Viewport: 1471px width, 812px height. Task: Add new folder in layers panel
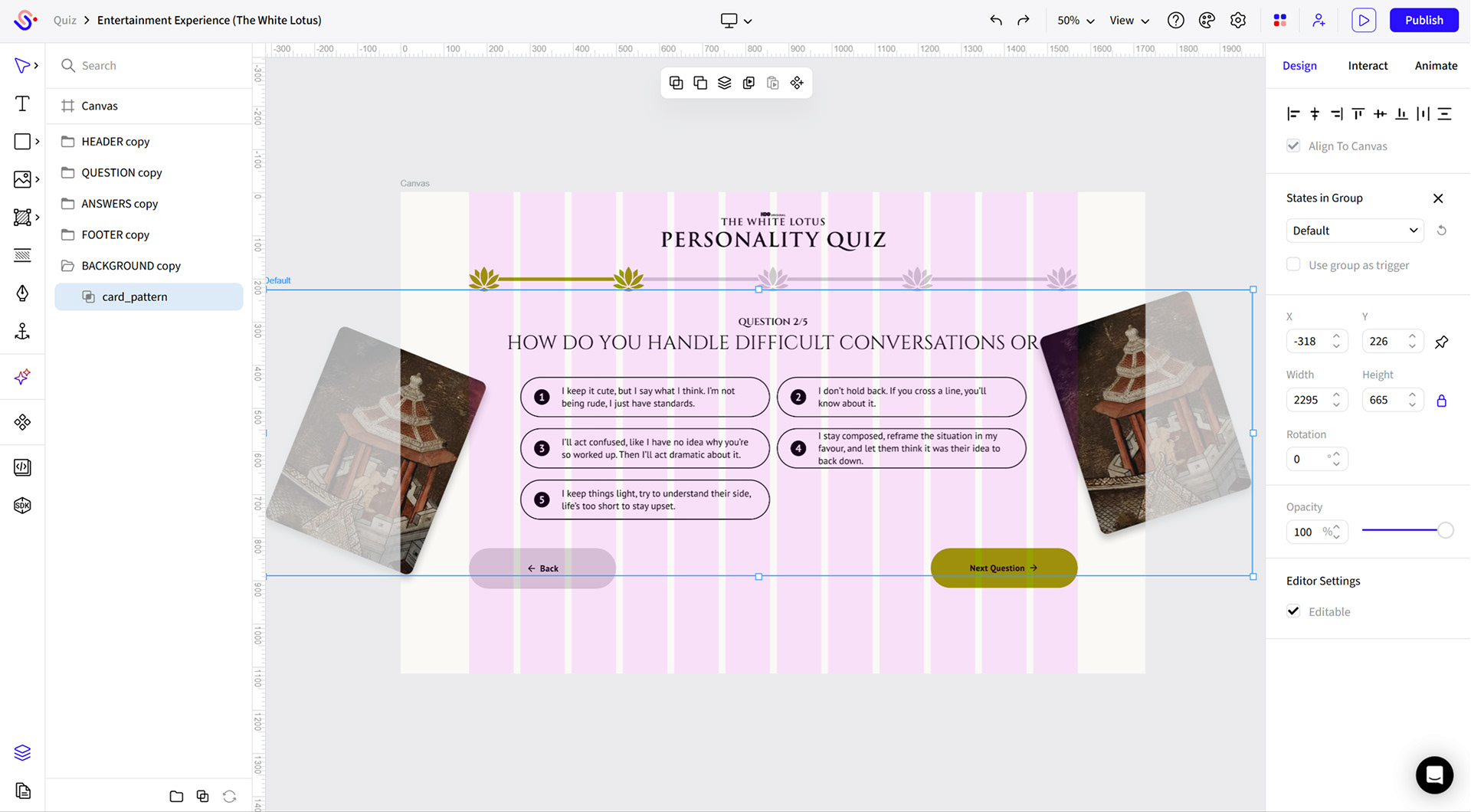(176, 797)
